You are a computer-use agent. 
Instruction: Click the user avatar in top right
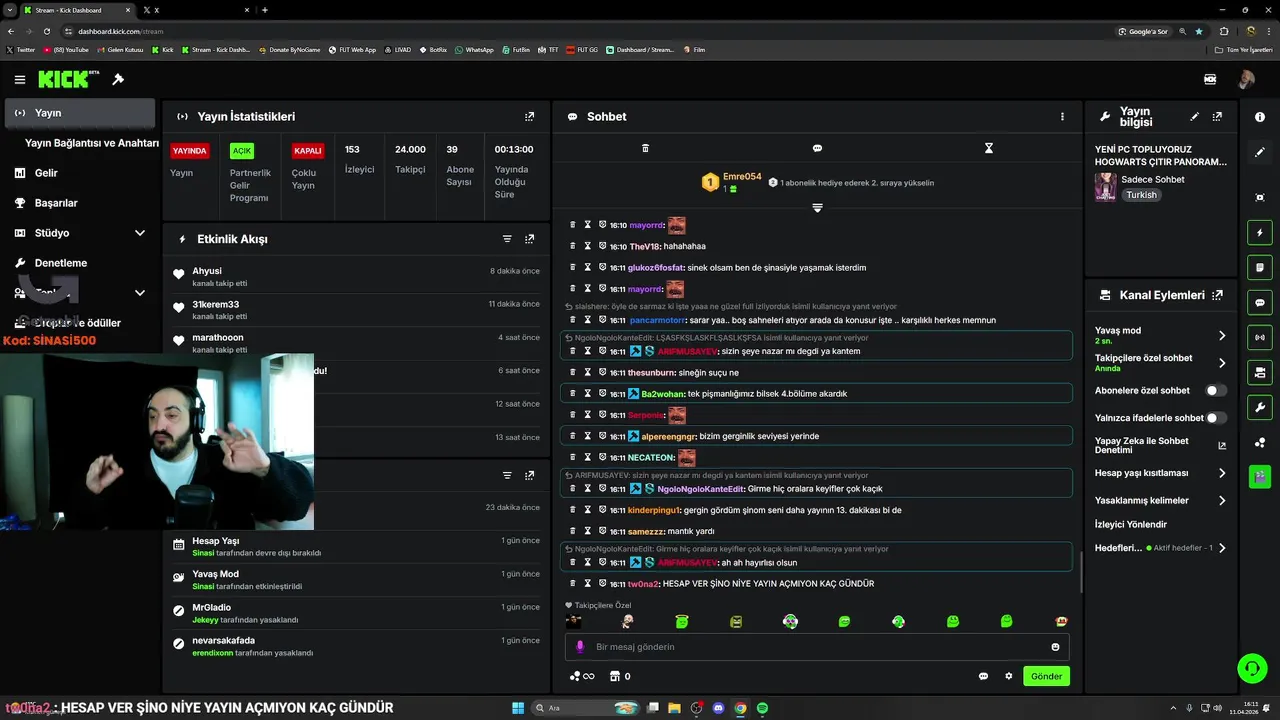pos(1246,79)
